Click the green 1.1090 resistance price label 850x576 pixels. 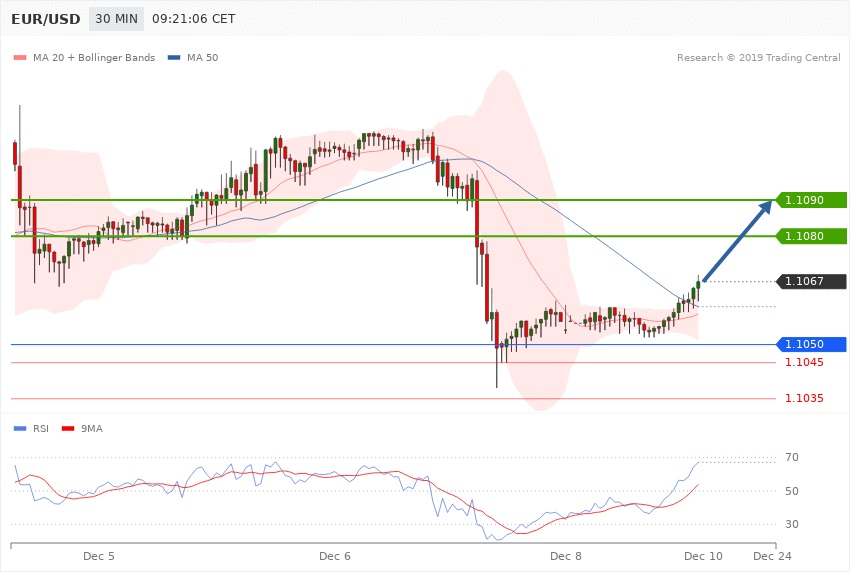(x=811, y=201)
